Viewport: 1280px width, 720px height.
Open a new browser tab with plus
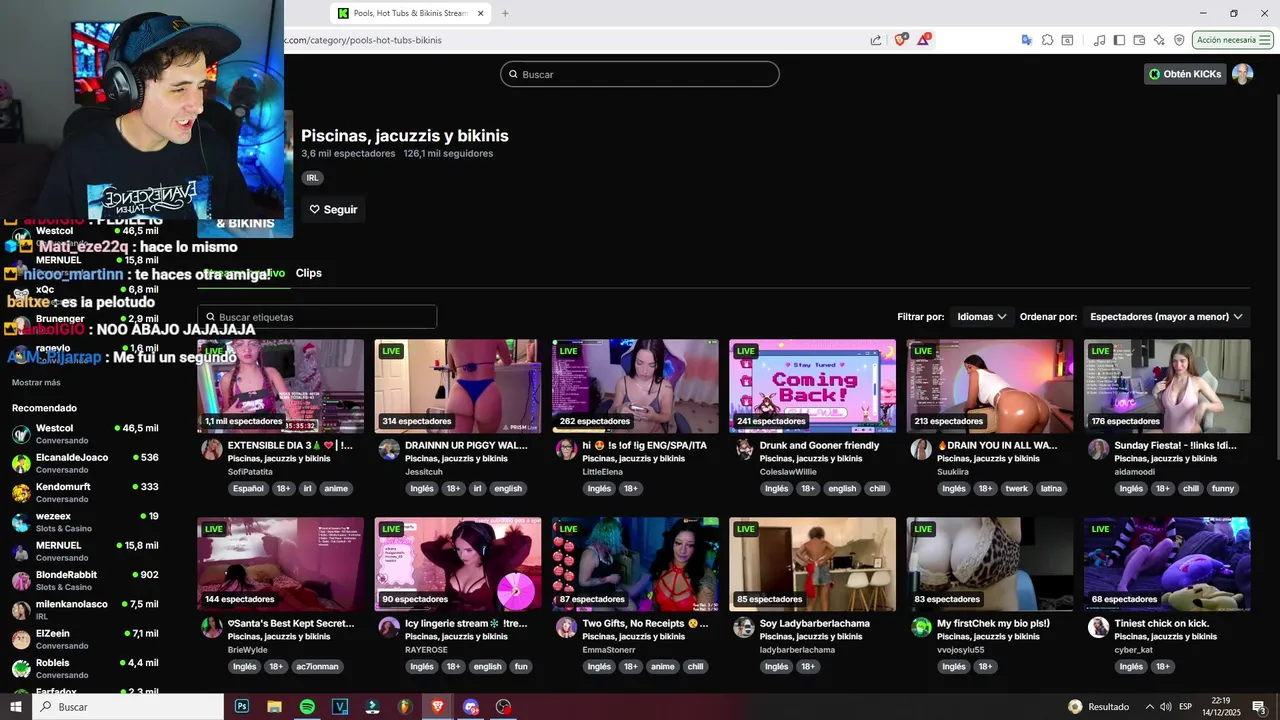[x=505, y=13]
